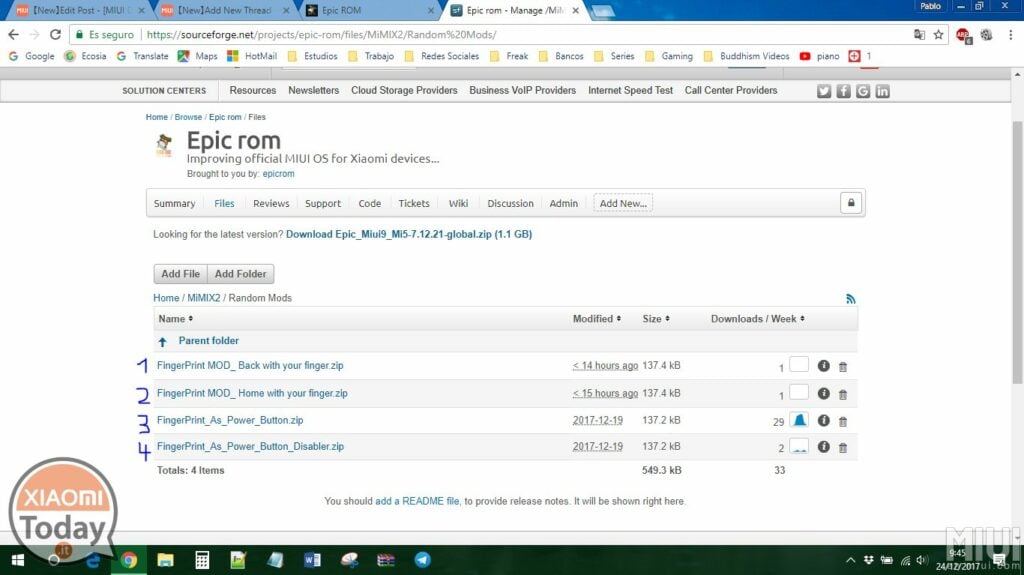
Task: Open the Twitter social icon
Action: 824,91
